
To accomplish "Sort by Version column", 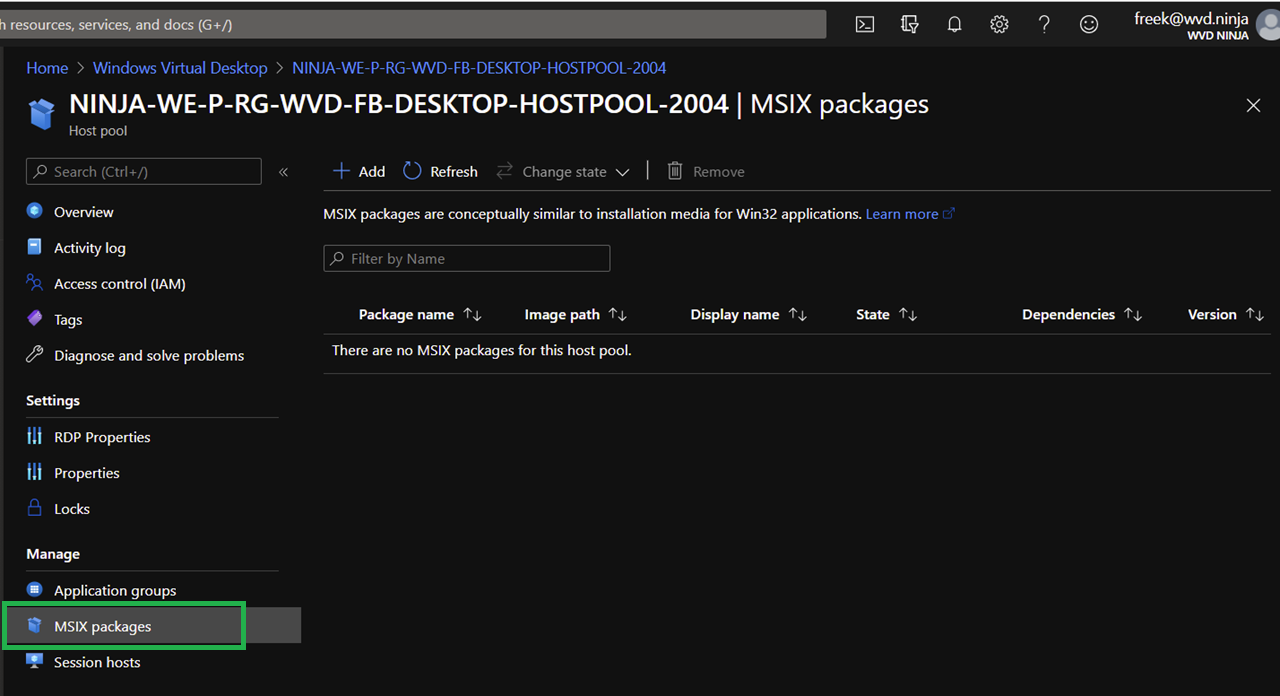I will [1226, 314].
